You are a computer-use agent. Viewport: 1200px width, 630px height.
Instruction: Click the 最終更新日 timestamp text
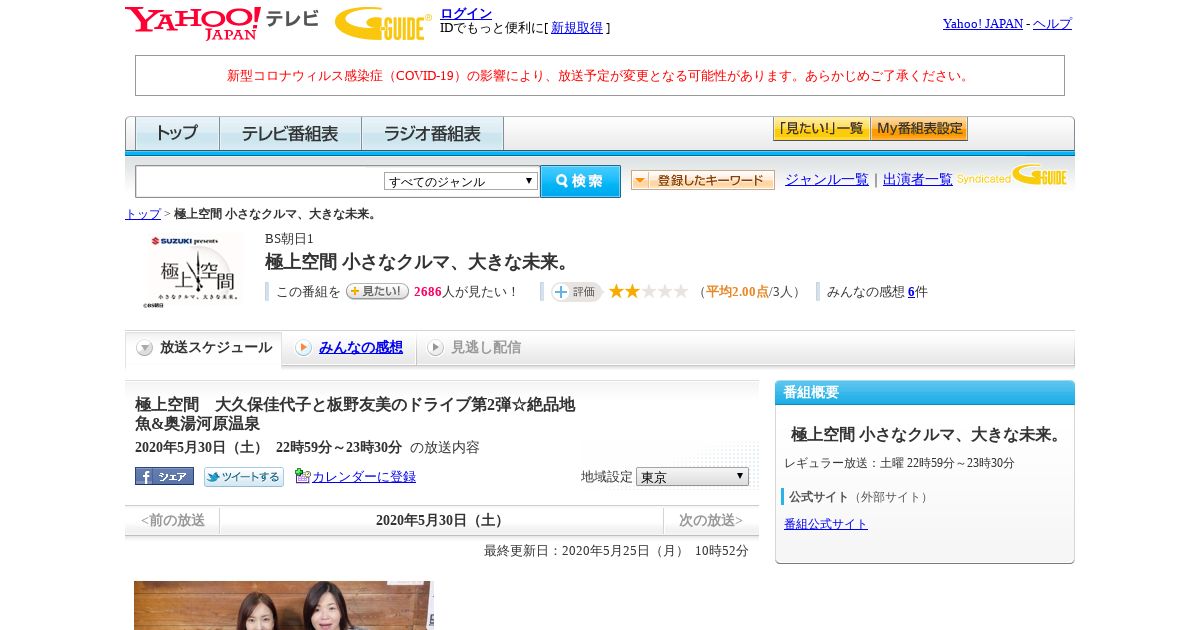[x=616, y=551]
